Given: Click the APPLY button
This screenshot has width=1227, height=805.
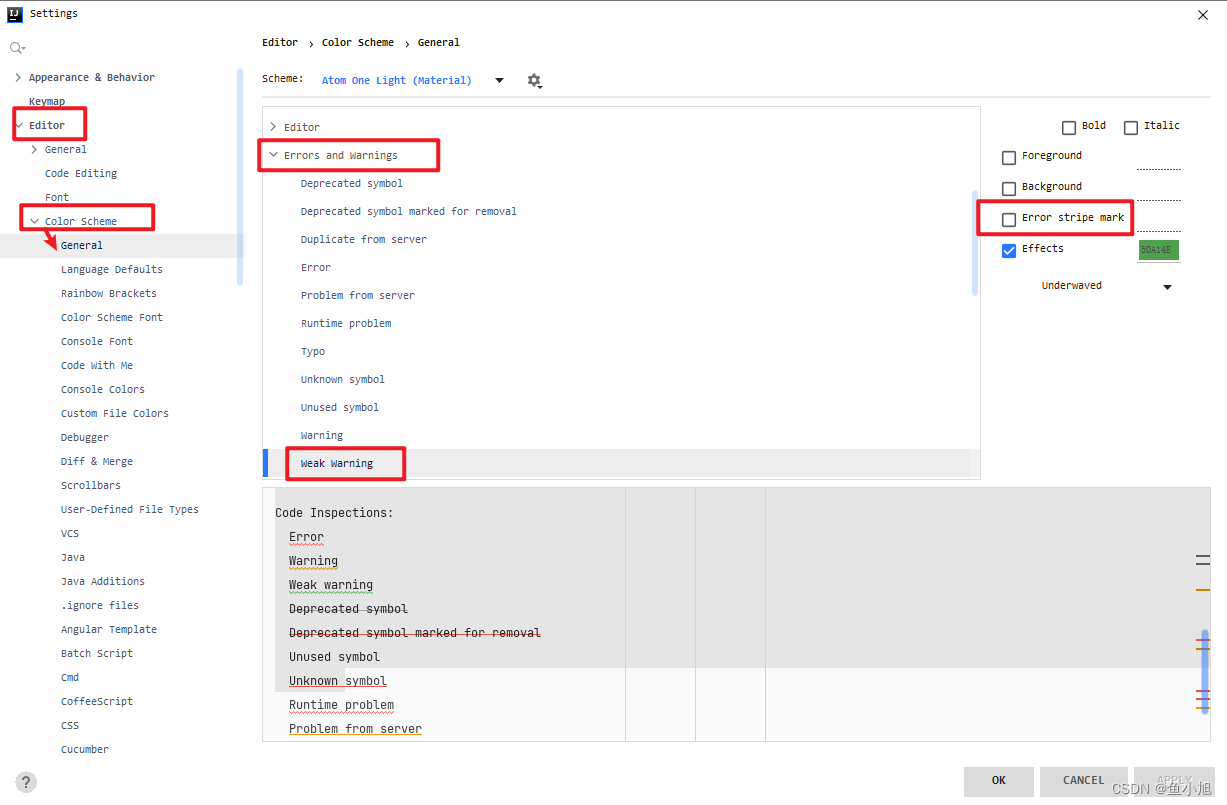Looking at the screenshot, I should (x=1174, y=781).
